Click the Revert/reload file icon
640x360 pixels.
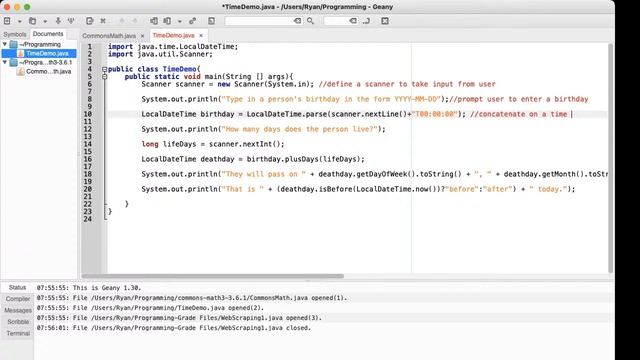90,21
